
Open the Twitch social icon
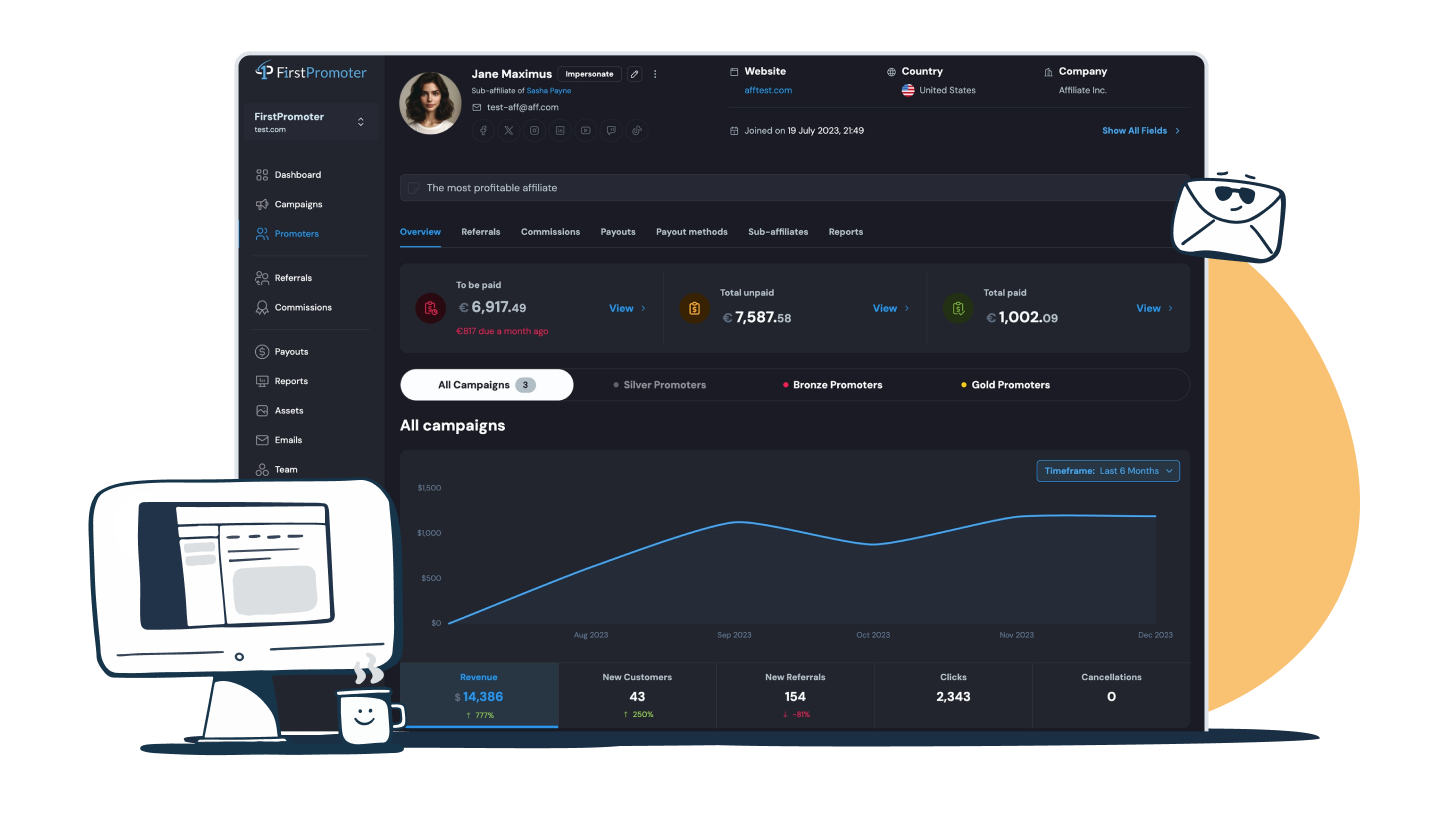pyautogui.click(x=611, y=130)
